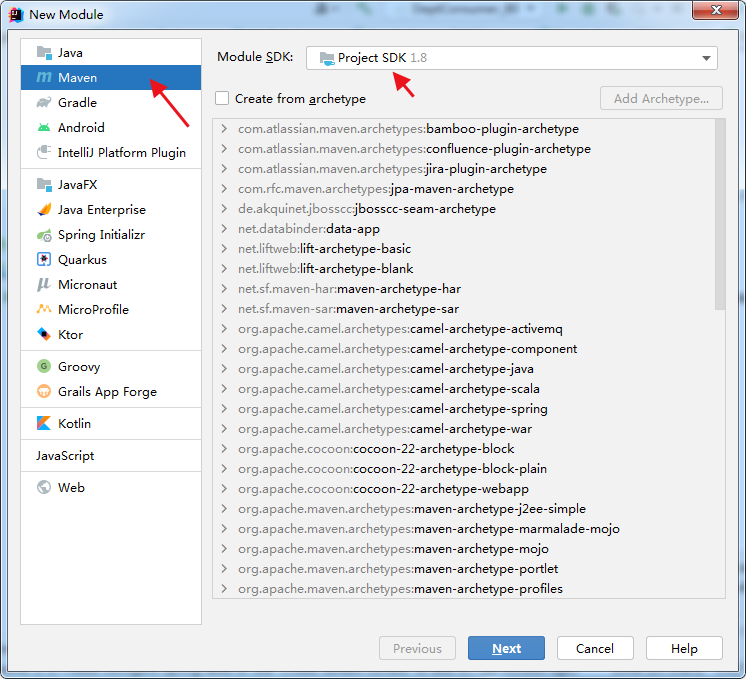The width and height of the screenshot is (746, 679).
Task: Expand jpa-maven-archetype node
Action: pyautogui.click(x=224, y=188)
